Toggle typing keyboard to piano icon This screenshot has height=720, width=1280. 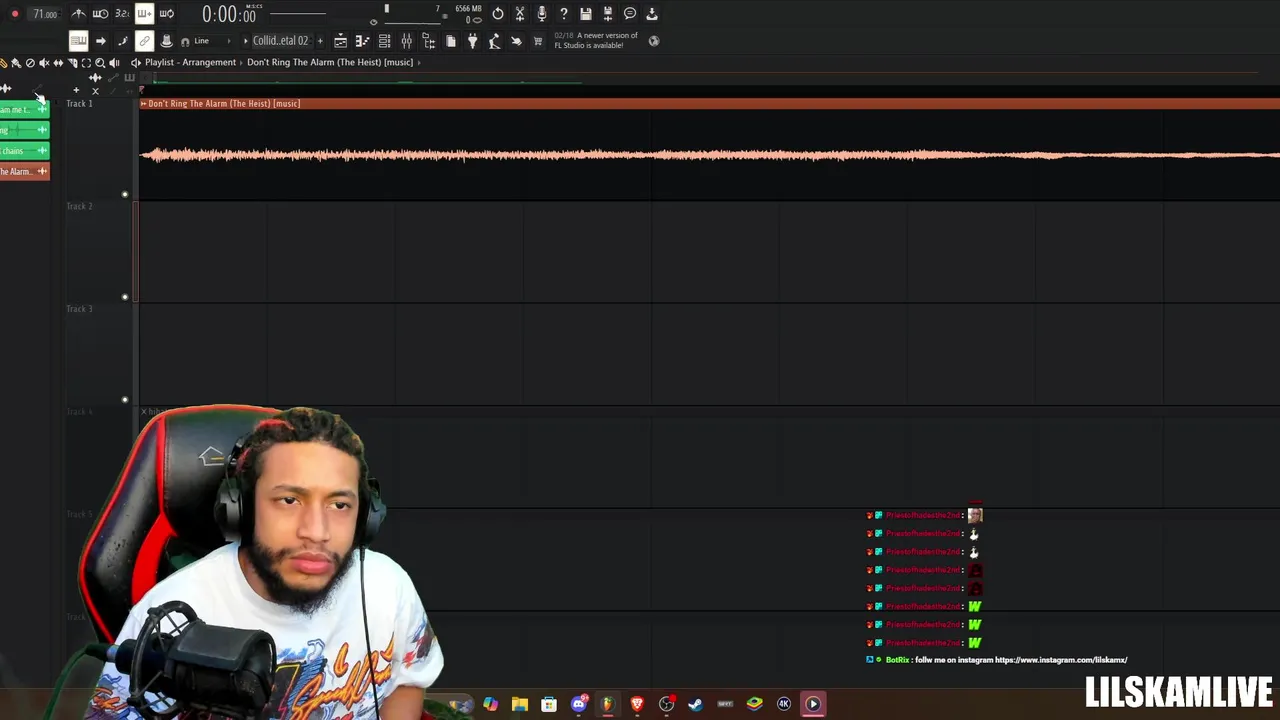(x=78, y=41)
